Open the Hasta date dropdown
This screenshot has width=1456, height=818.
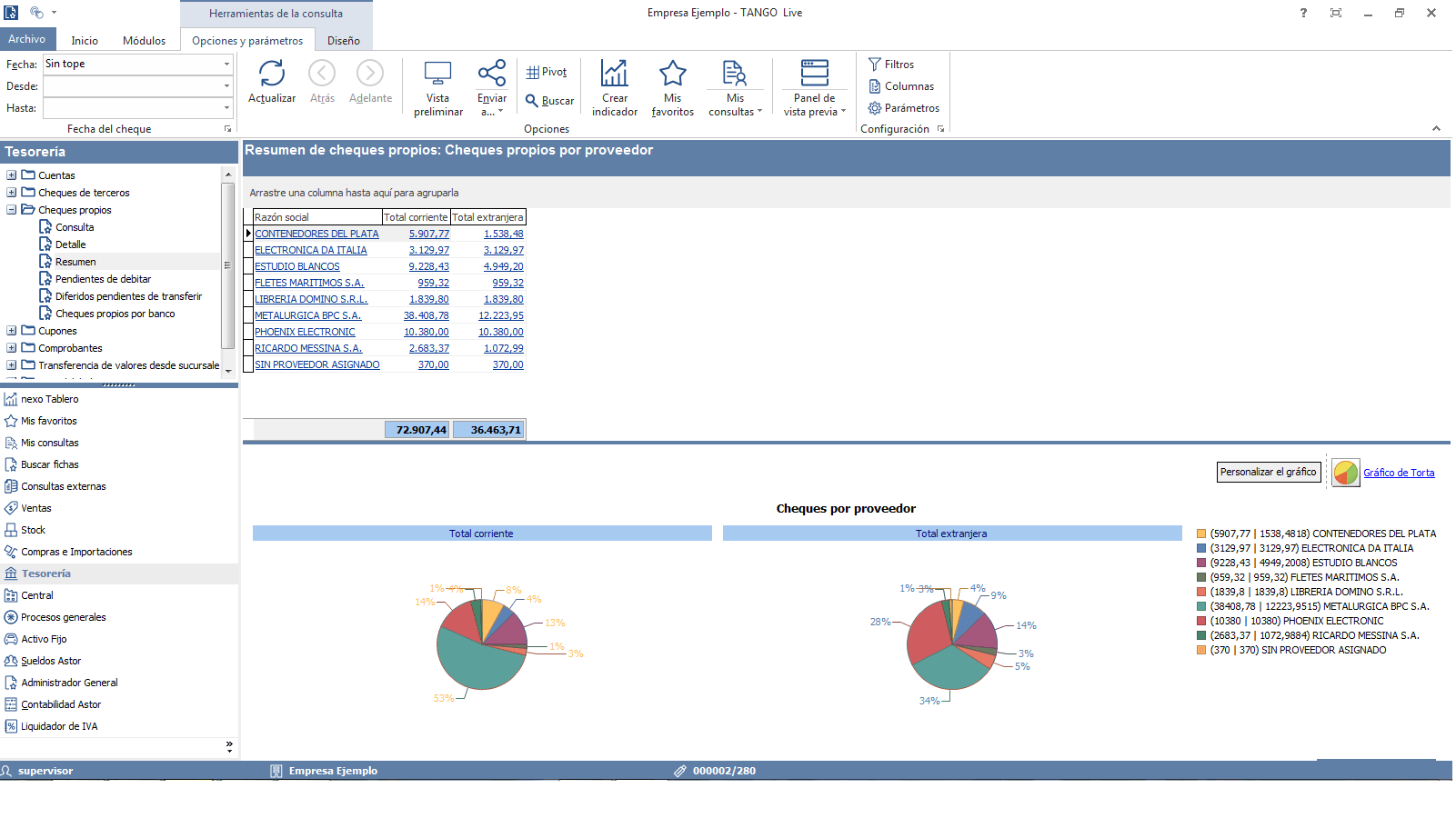click(226, 108)
